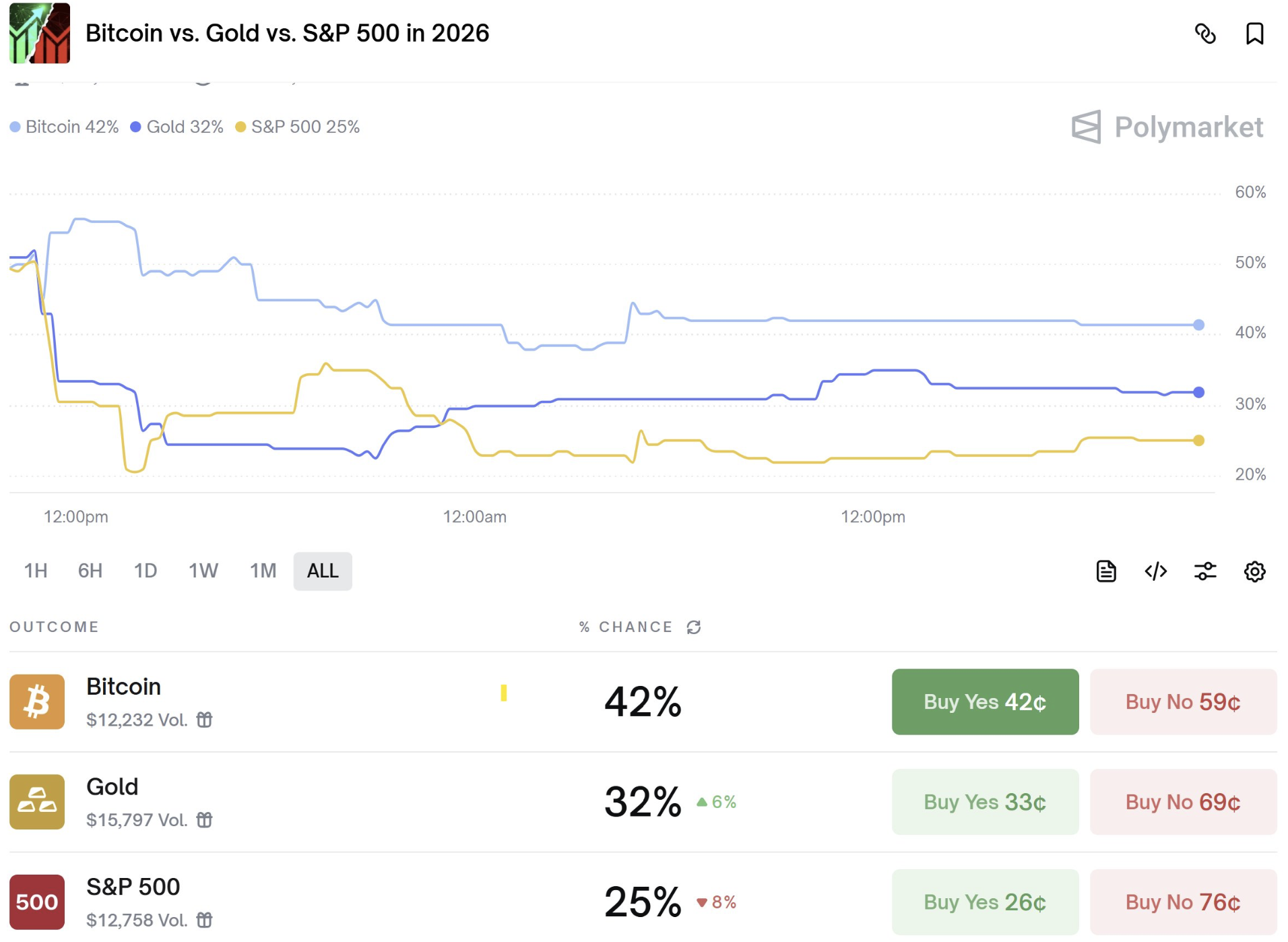1288x942 pixels.
Task: Open the document icon below the chart
Action: pyautogui.click(x=1105, y=571)
